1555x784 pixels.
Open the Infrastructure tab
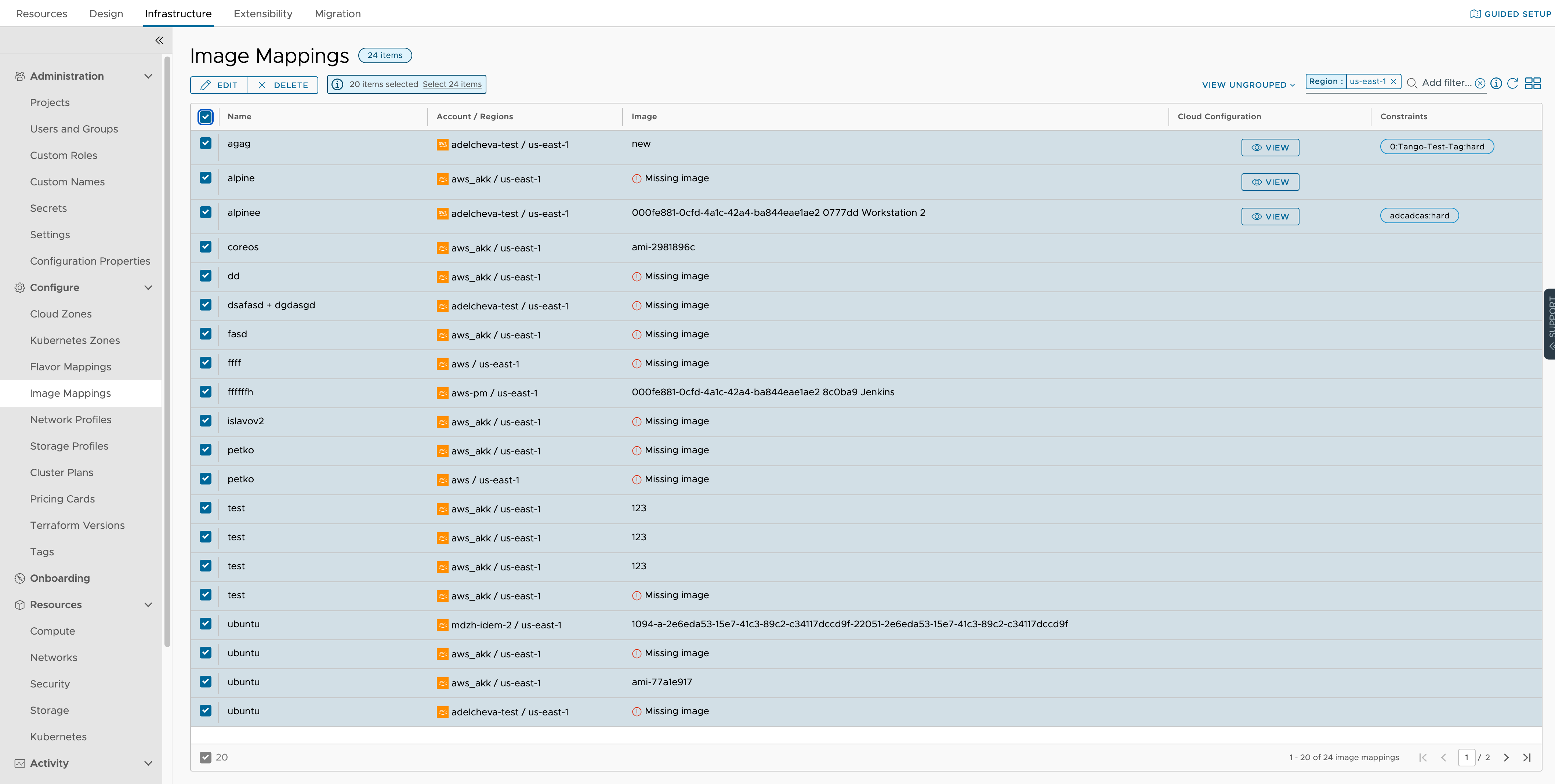coord(178,12)
